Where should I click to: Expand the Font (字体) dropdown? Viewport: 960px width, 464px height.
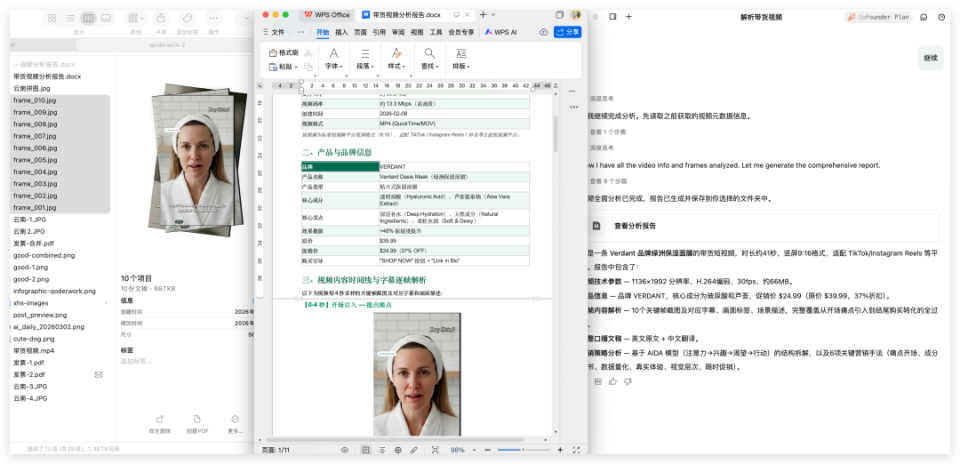(x=333, y=66)
